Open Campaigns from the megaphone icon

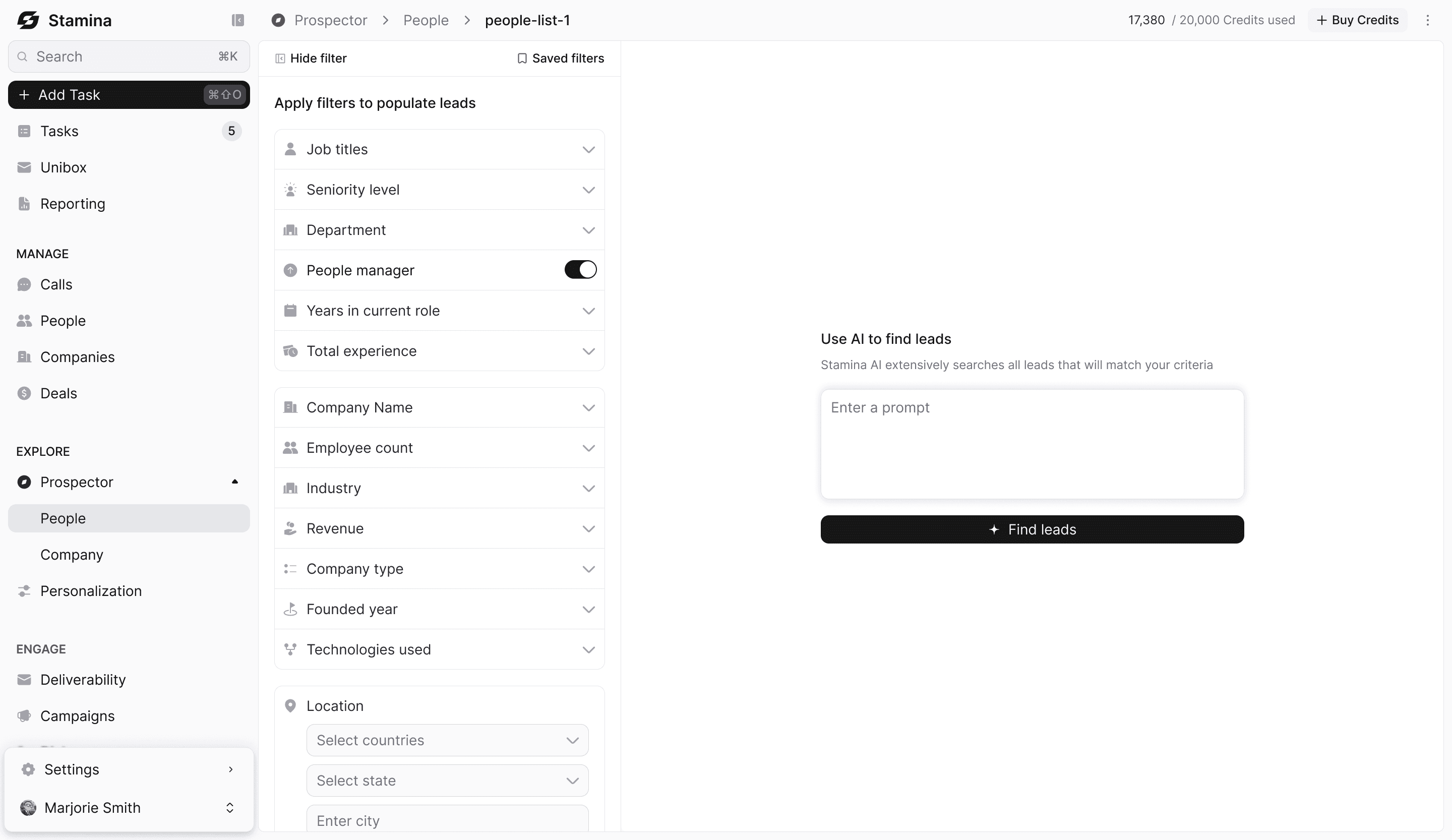point(24,716)
